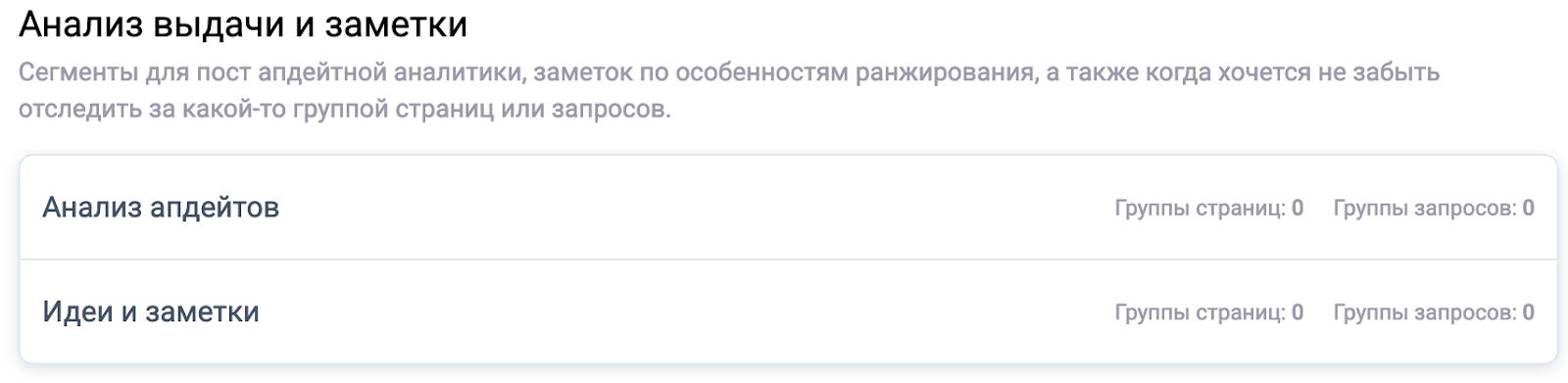Click empty middle area of Анализ апдейтов row
Image resolution: width=1568 pixels, height=383 pixels.
tap(696, 208)
